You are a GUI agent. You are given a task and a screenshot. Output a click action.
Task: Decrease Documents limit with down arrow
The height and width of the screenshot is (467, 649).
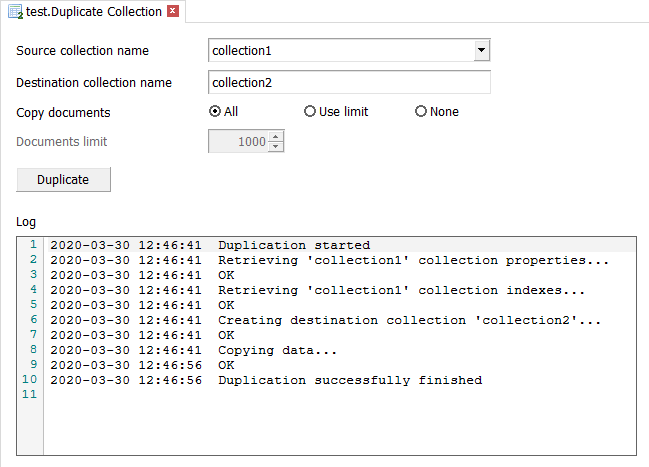[277, 147]
